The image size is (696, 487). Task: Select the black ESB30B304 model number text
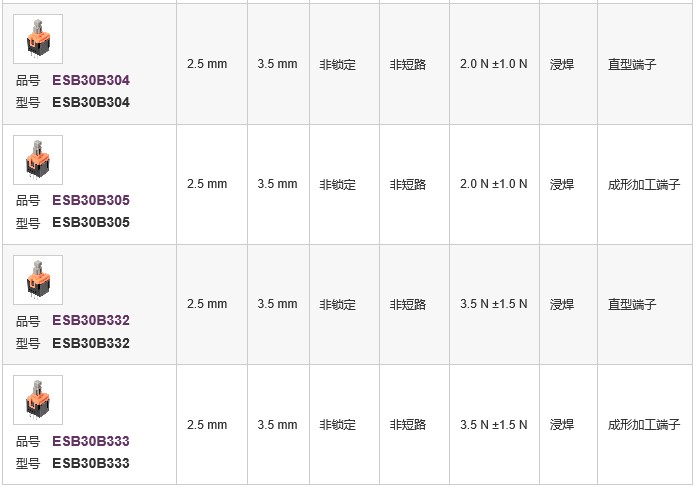click(x=91, y=103)
